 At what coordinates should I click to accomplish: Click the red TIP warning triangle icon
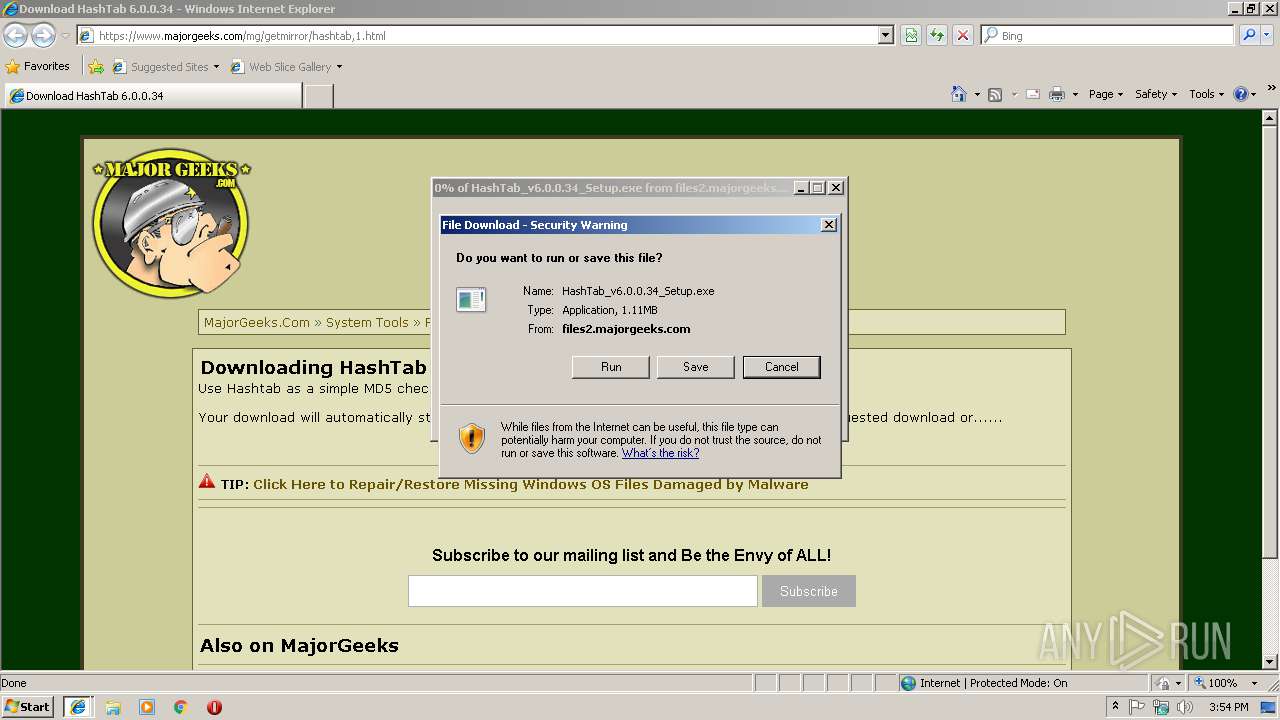[x=207, y=482]
